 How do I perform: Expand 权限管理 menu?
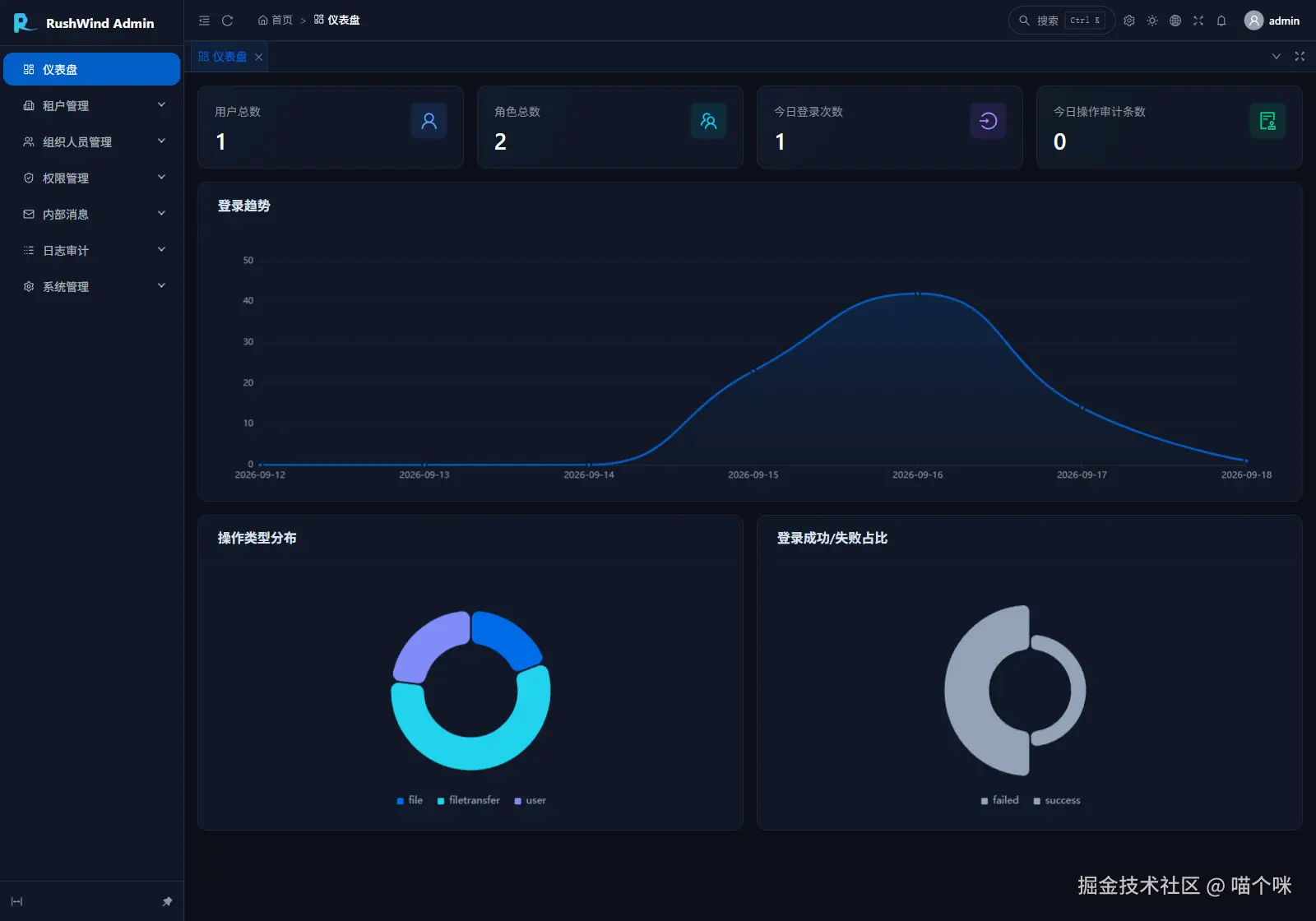click(91, 178)
